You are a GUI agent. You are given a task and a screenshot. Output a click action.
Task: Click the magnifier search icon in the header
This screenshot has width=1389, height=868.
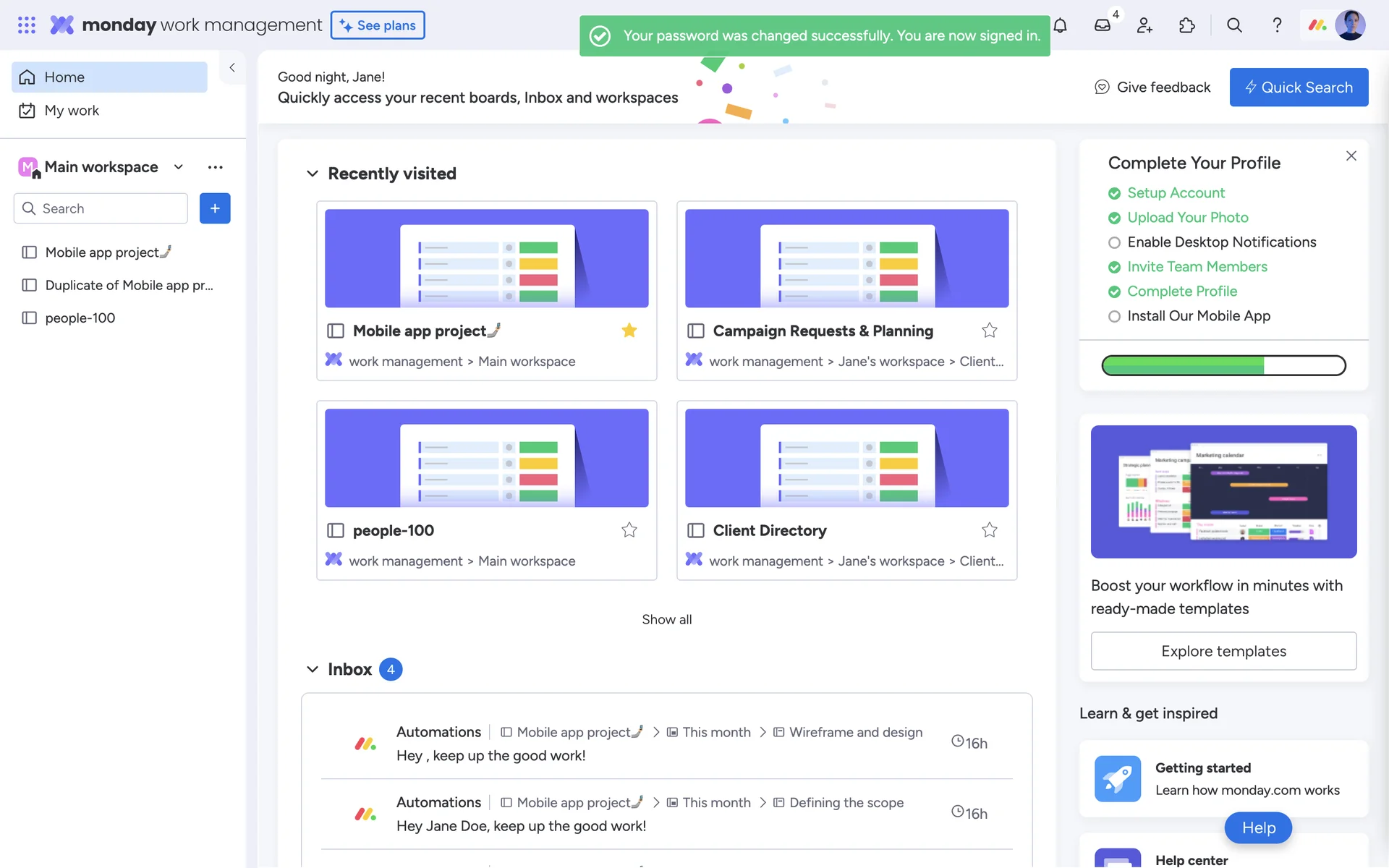(x=1234, y=26)
